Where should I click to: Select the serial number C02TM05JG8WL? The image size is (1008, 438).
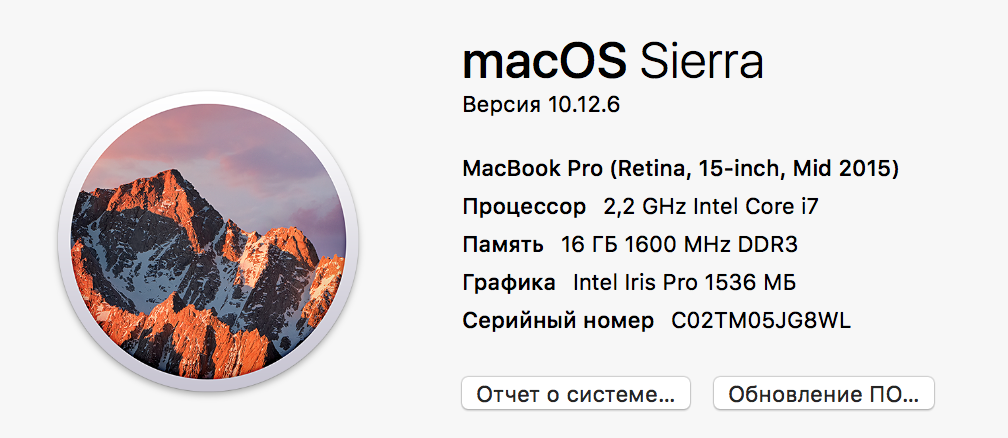[761, 321]
